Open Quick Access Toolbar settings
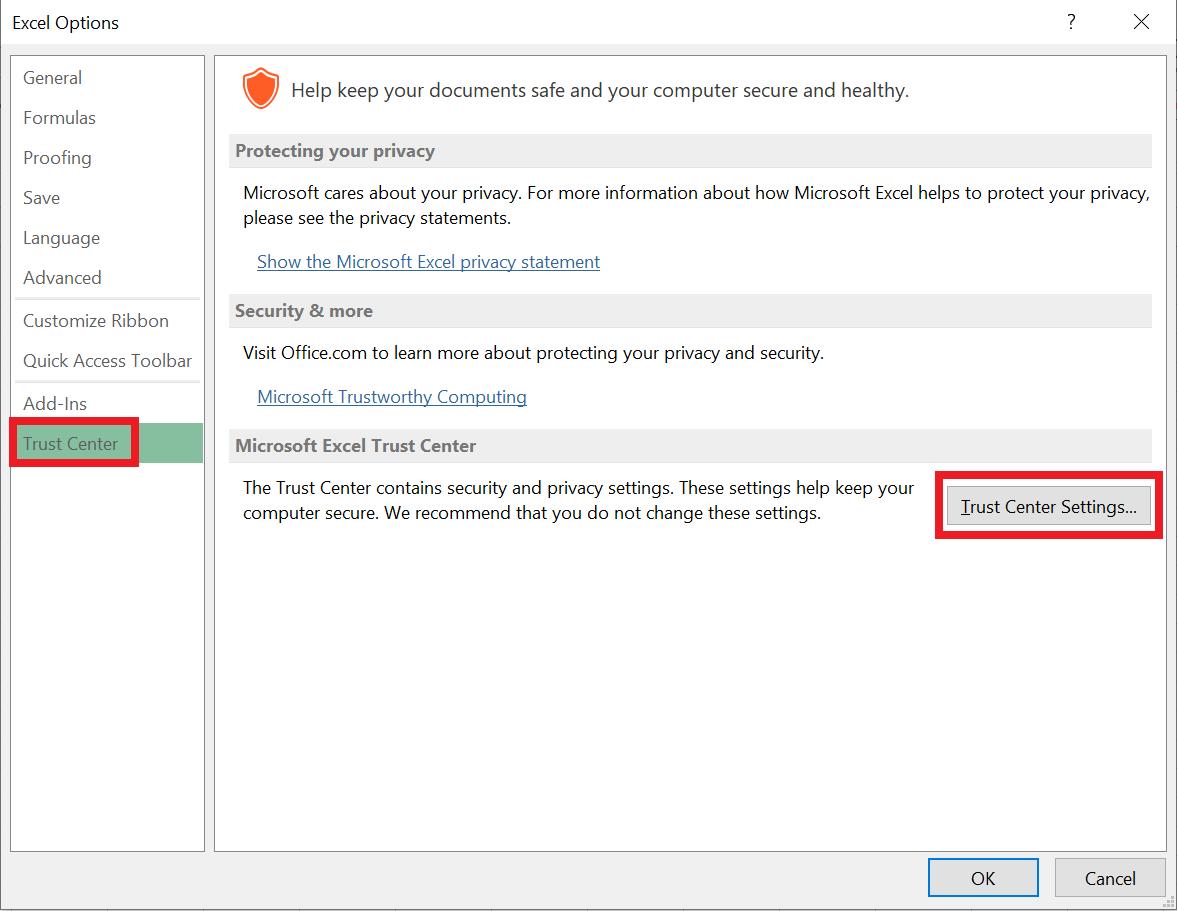This screenshot has width=1177, height=911. pyautogui.click(x=106, y=361)
